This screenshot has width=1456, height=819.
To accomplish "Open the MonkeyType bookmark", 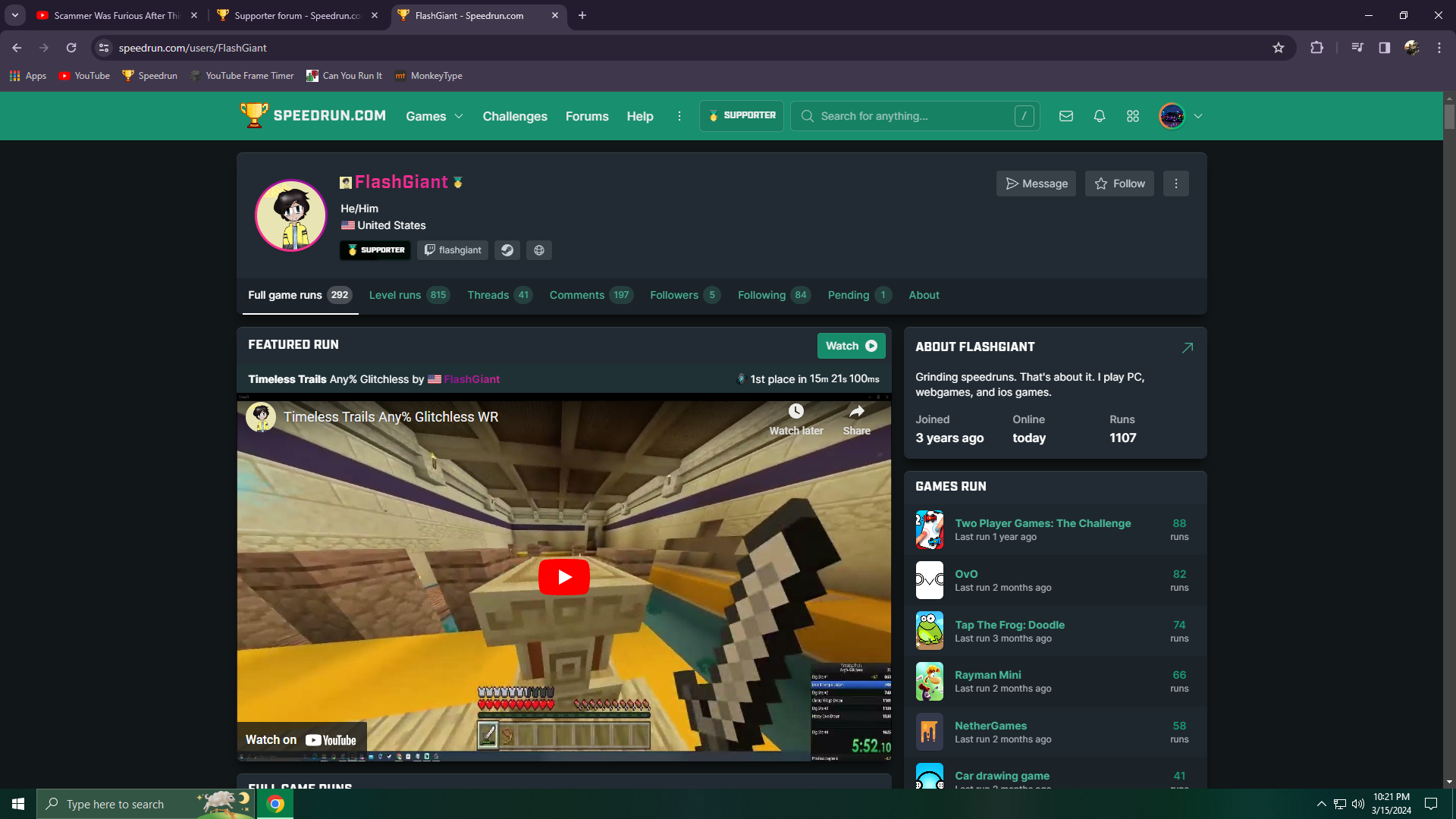I will pos(428,76).
